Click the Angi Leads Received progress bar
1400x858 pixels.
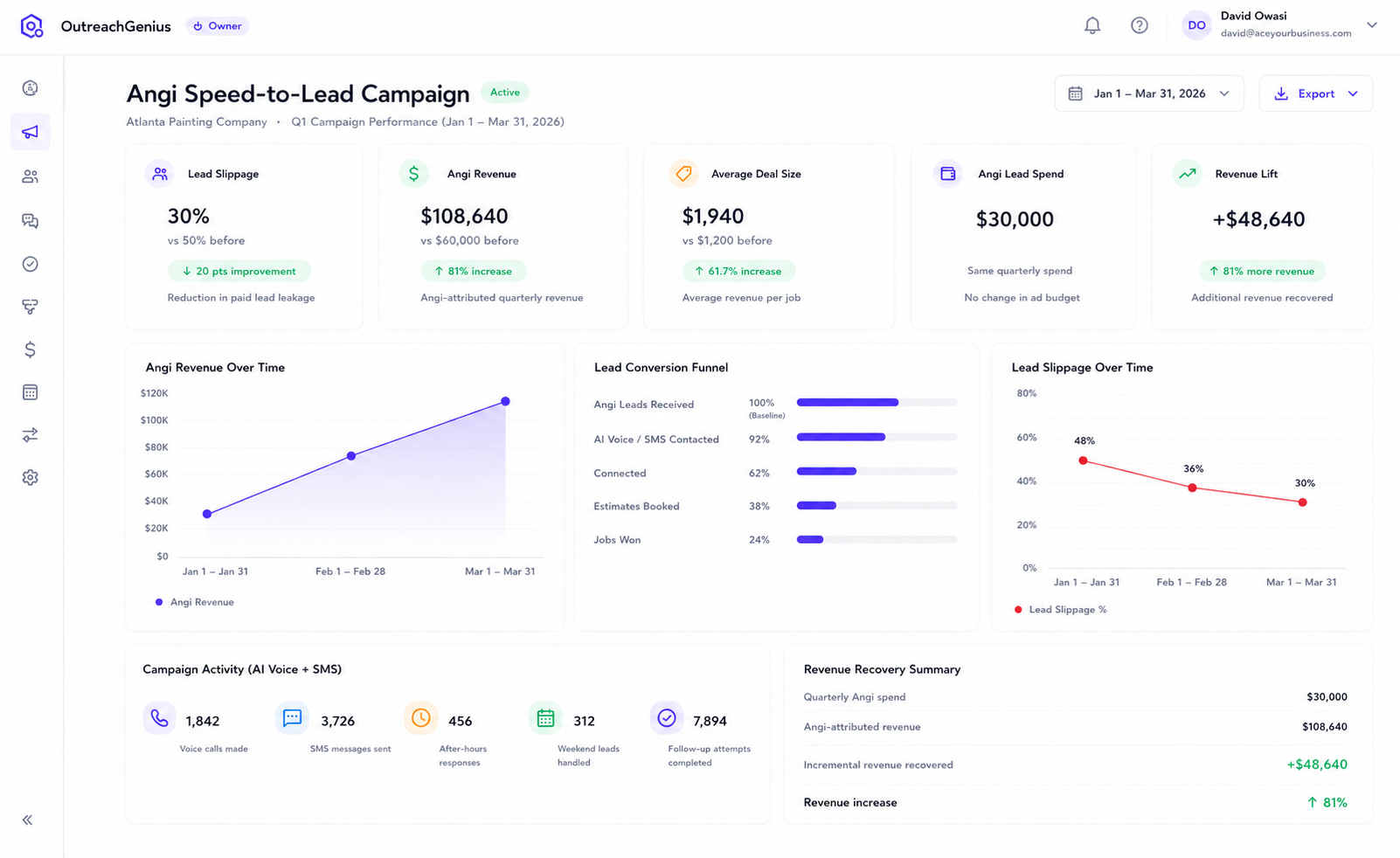coord(877,403)
